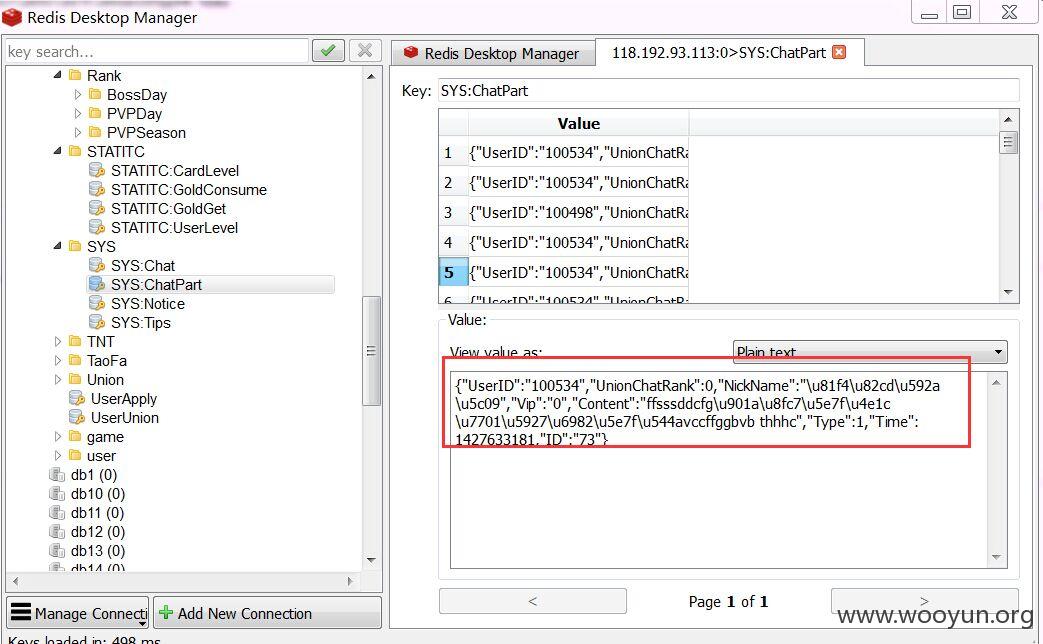Select the Union folder label
Image resolution: width=1043 pixels, height=644 pixels.
point(105,380)
